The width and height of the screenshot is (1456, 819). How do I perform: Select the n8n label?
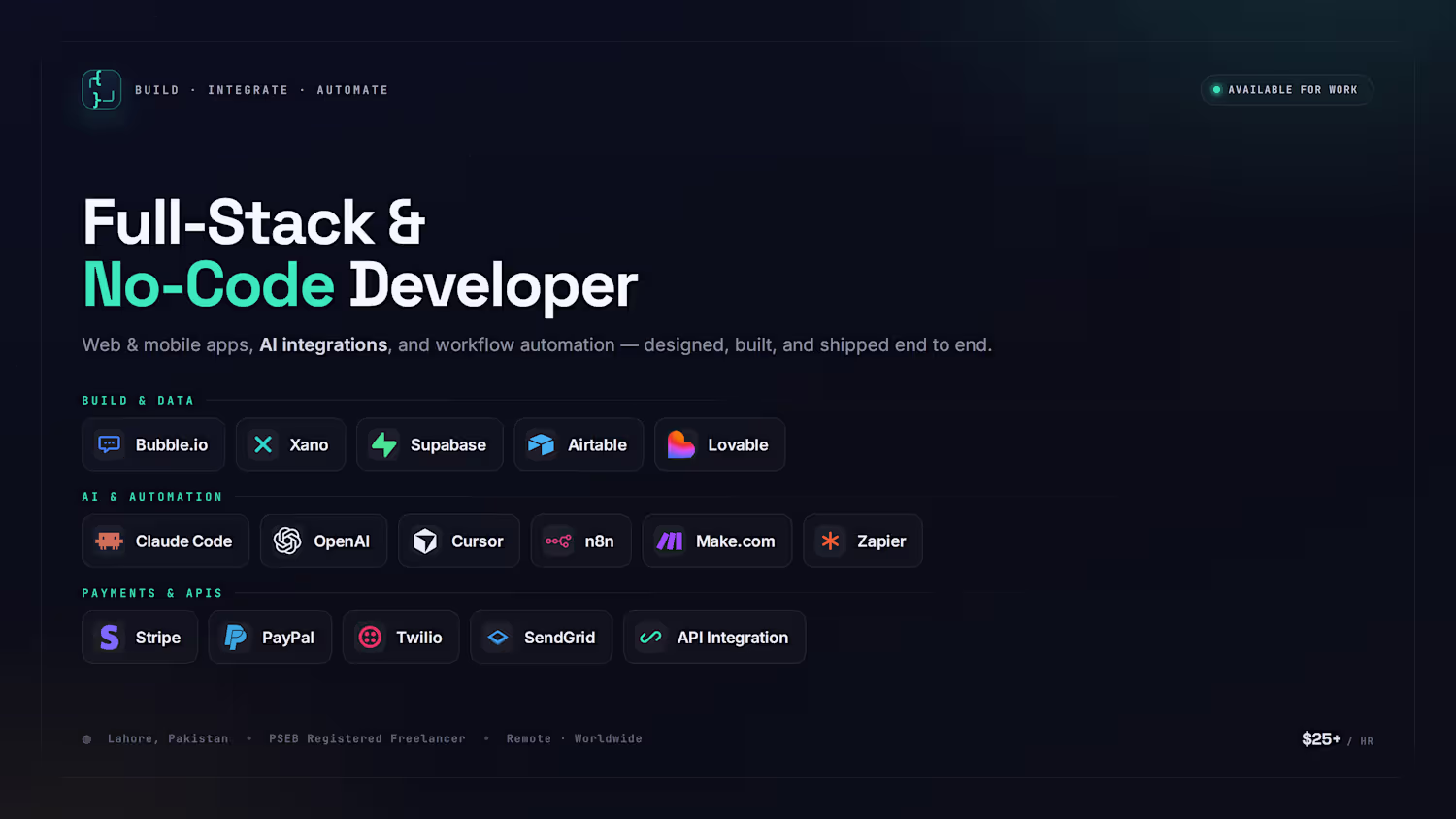point(599,541)
